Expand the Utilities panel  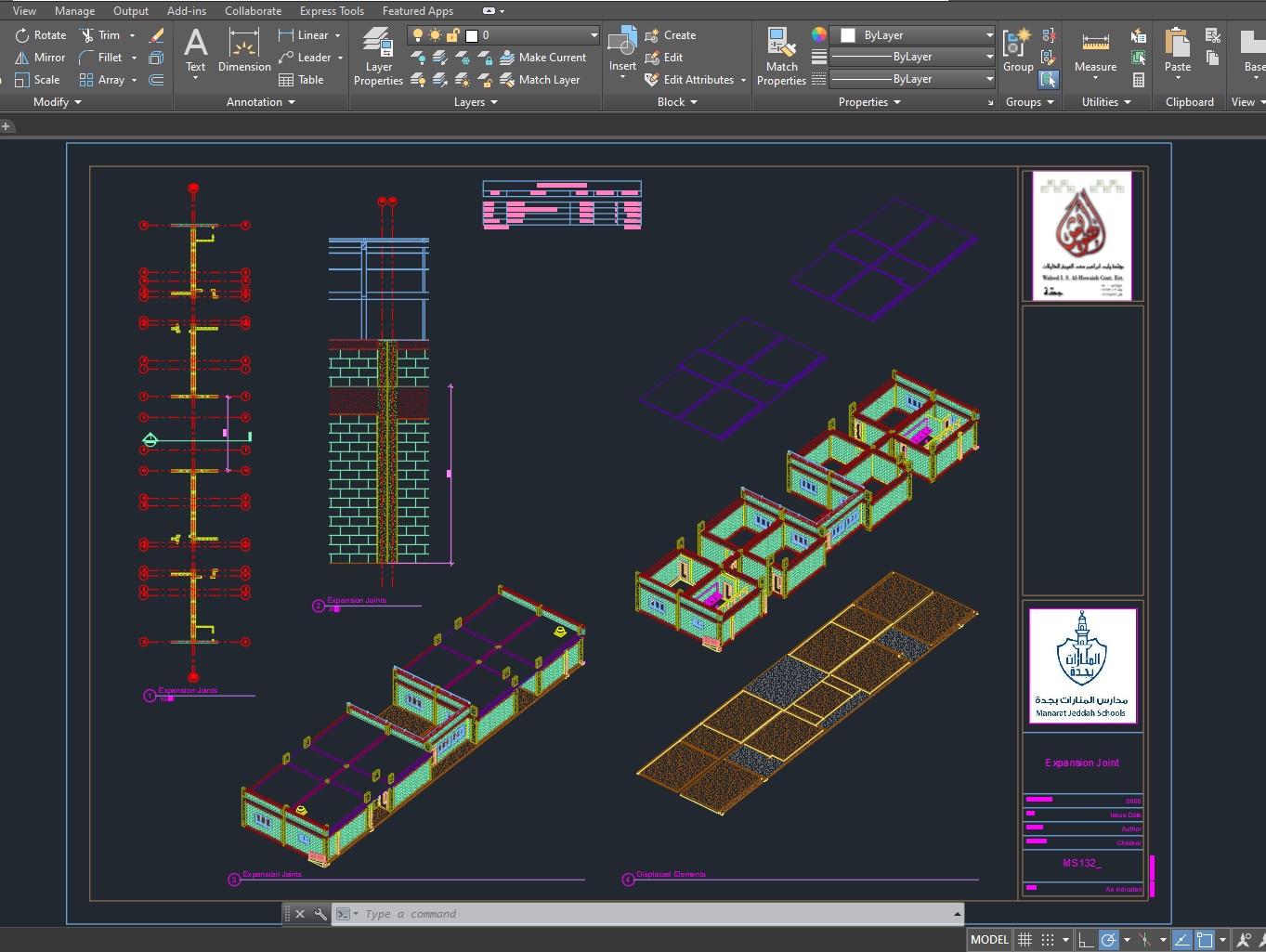[1106, 102]
